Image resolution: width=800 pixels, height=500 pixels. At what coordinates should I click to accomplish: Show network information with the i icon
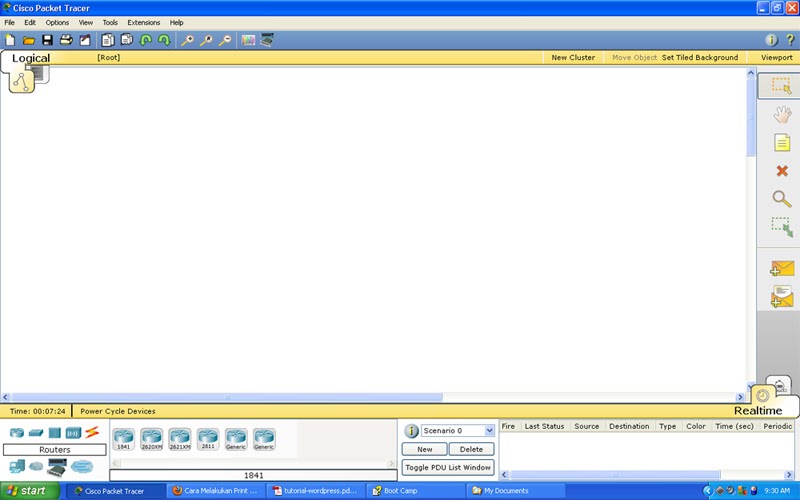click(771, 40)
